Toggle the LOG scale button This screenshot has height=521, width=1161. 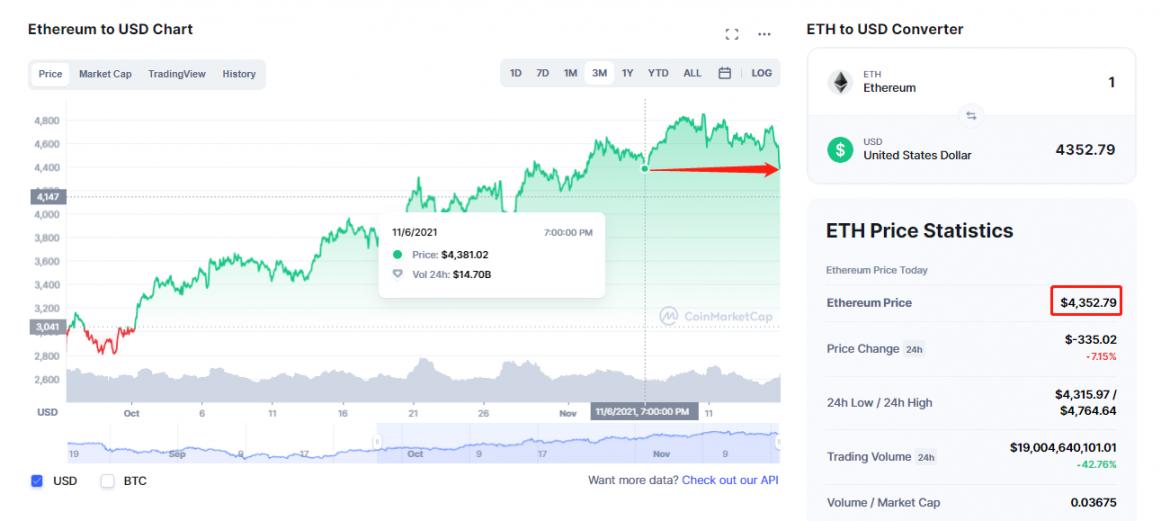pos(761,73)
